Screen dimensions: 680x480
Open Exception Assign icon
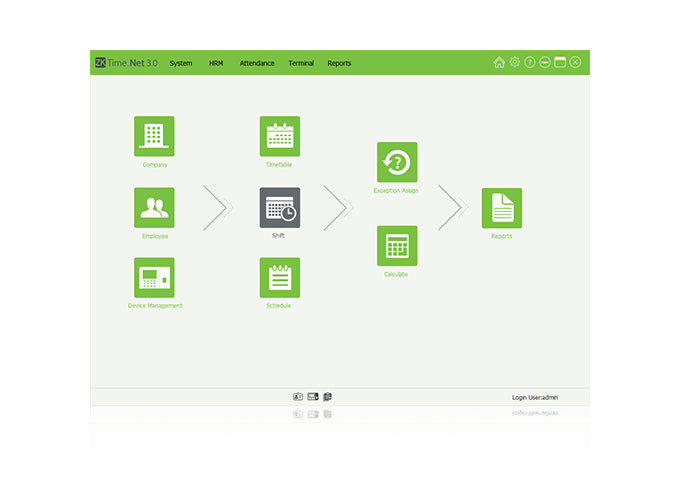tap(396, 162)
